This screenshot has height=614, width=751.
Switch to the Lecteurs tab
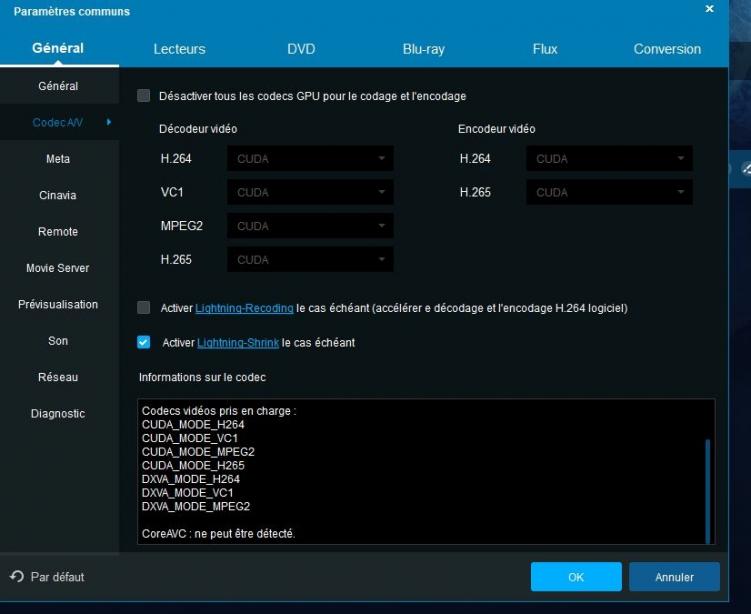click(179, 49)
